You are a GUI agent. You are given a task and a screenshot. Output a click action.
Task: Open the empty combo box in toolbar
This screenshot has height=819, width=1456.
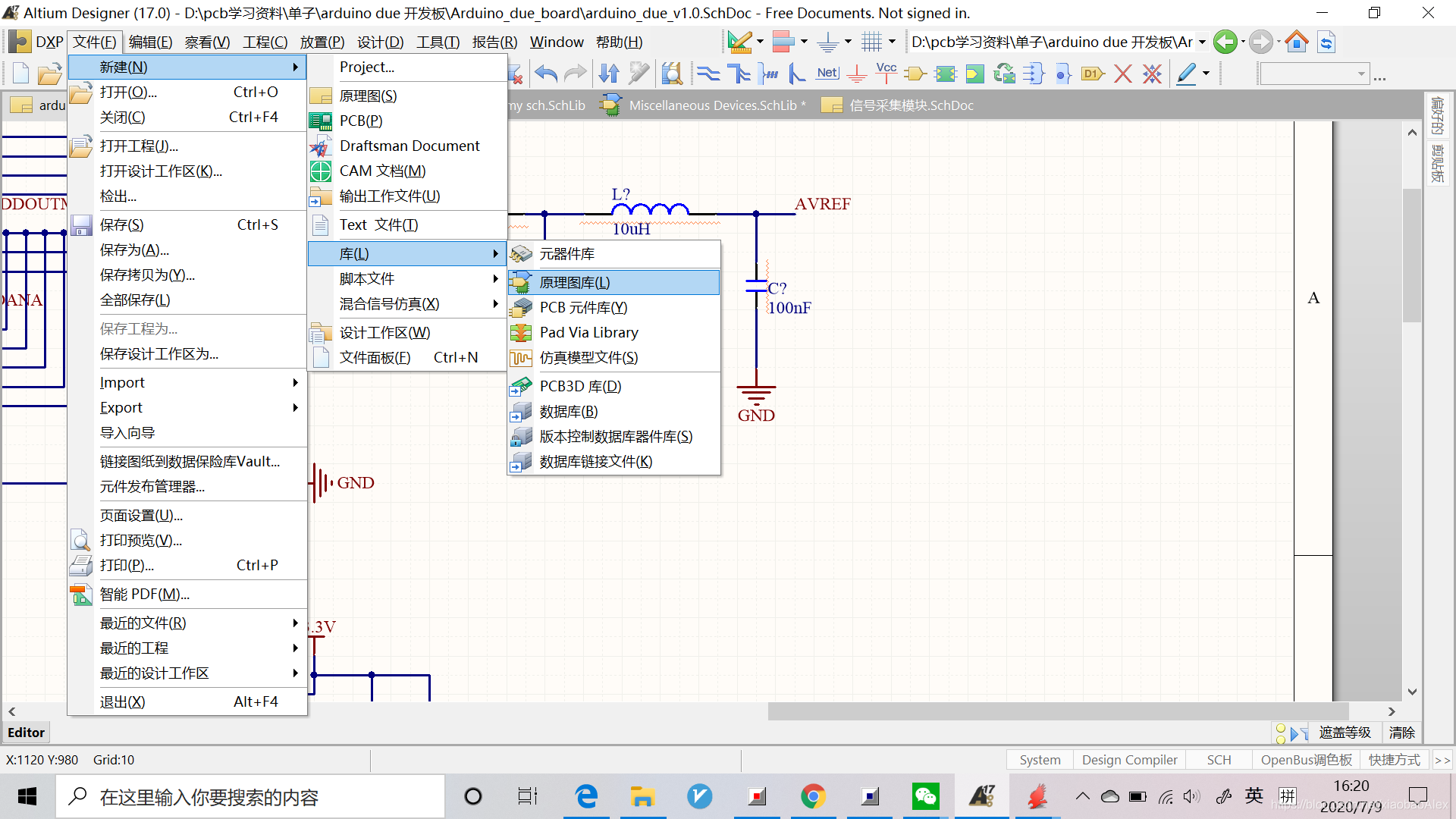click(1313, 74)
